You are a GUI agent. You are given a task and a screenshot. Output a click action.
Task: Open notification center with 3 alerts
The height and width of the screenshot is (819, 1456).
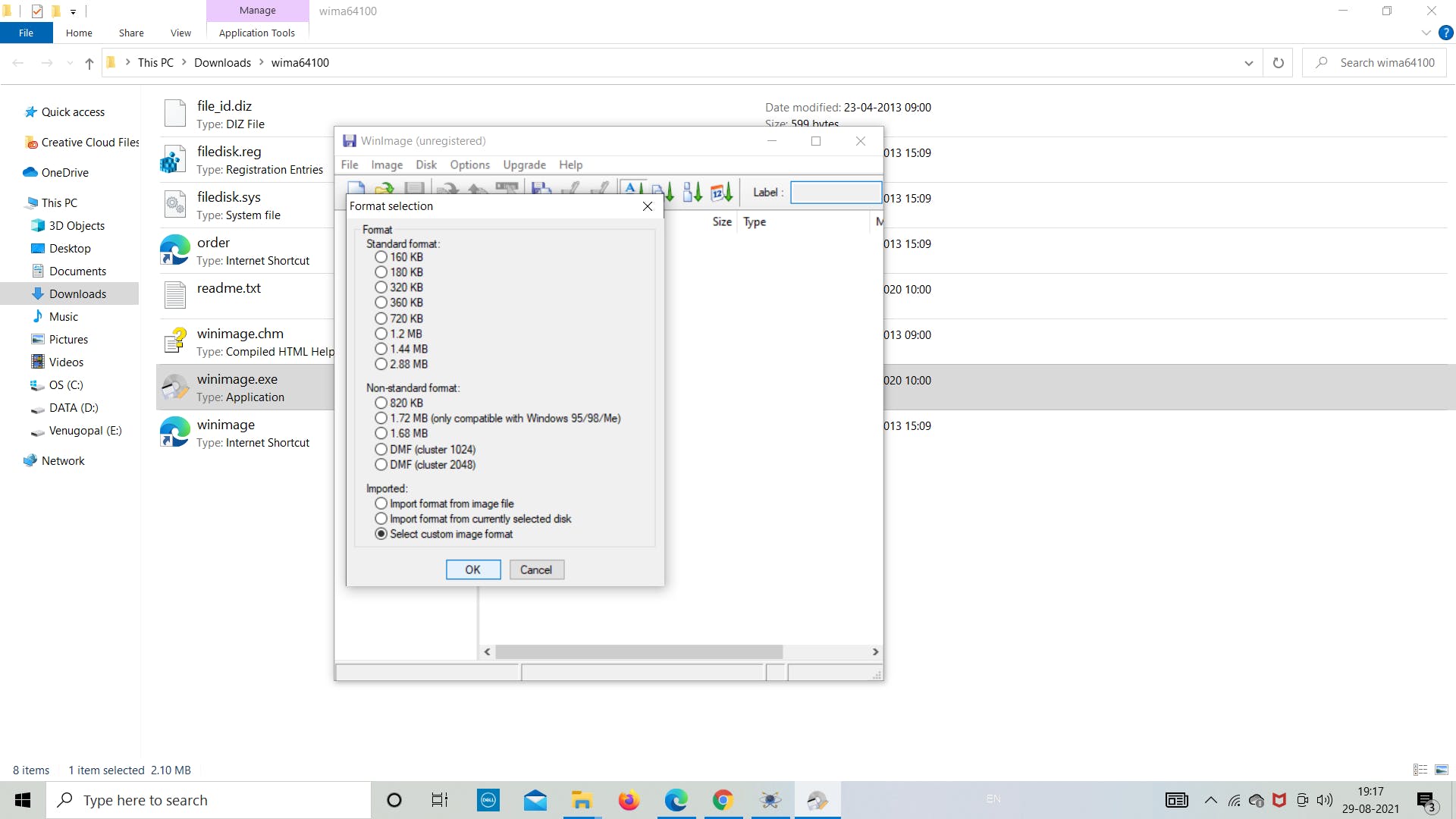[x=1426, y=801]
